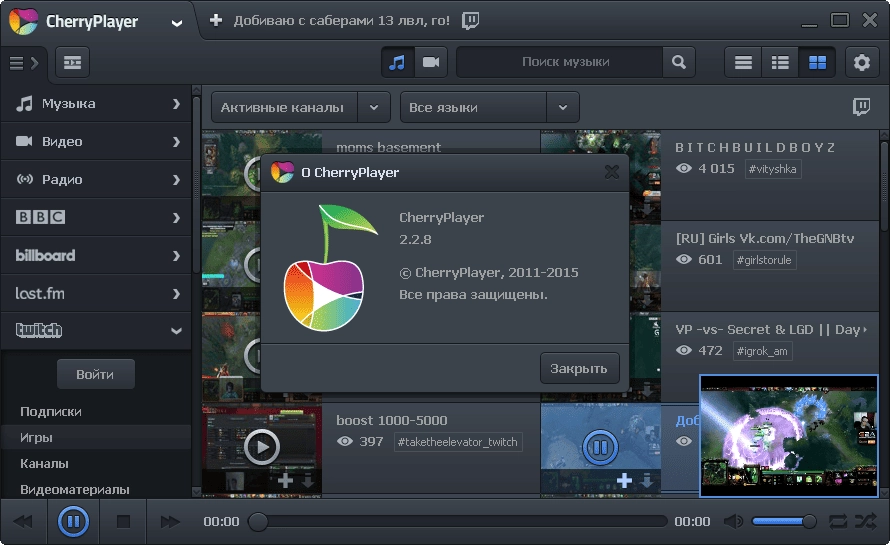Download arrow on the playing stream tile

coord(646,481)
